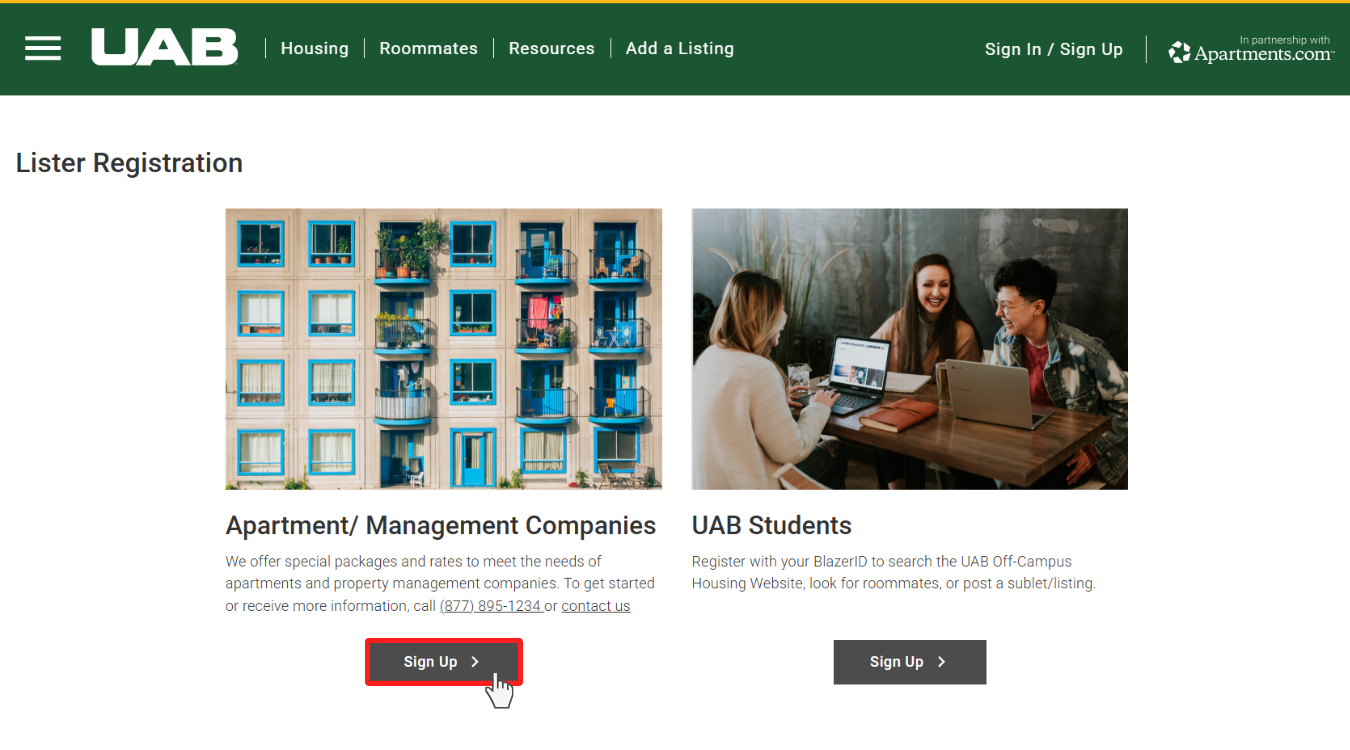
Task: Select Add a Listing in the navigation
Action: tap(679, 47)
